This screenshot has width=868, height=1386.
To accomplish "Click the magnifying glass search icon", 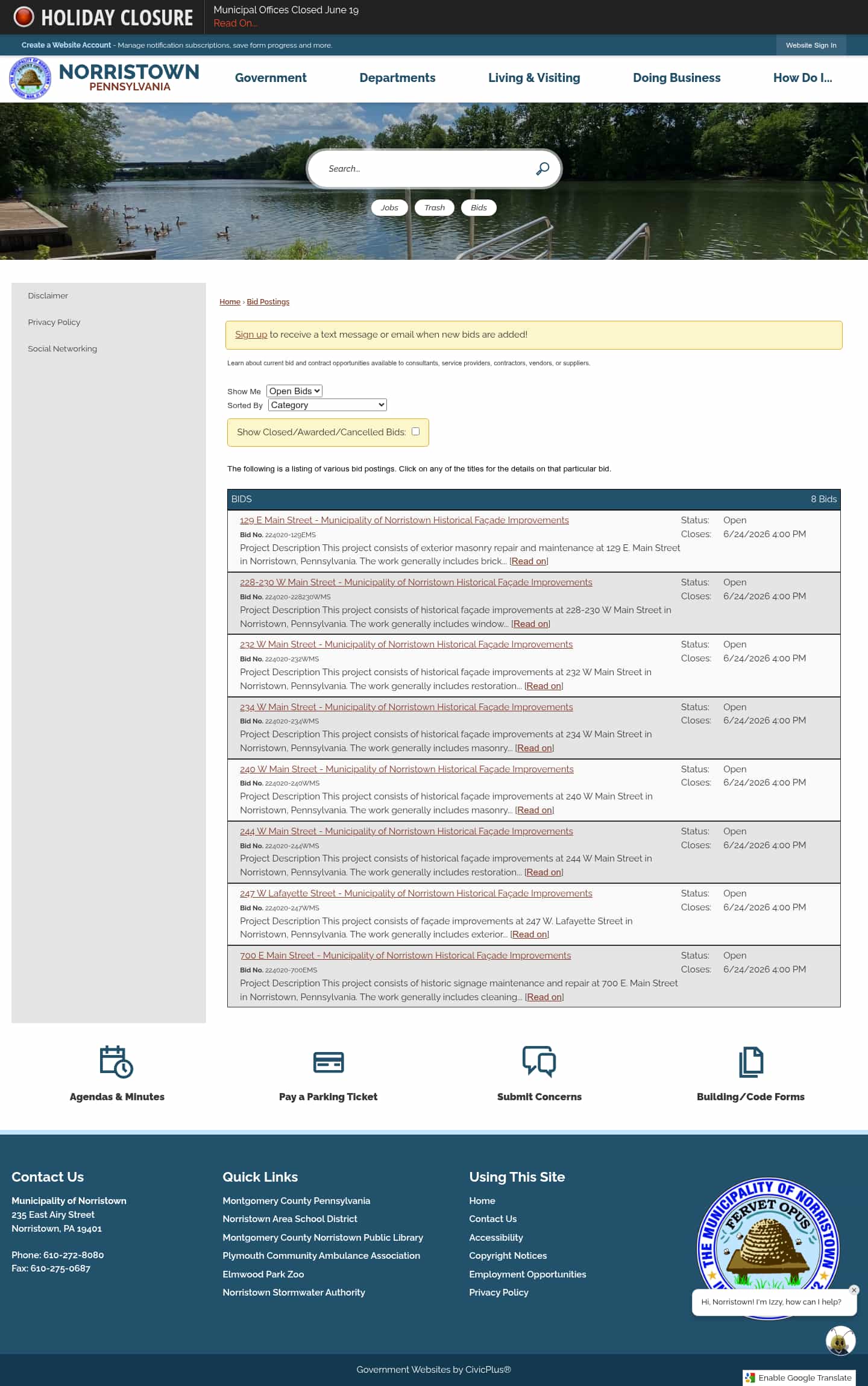I will tap(542, 169).
